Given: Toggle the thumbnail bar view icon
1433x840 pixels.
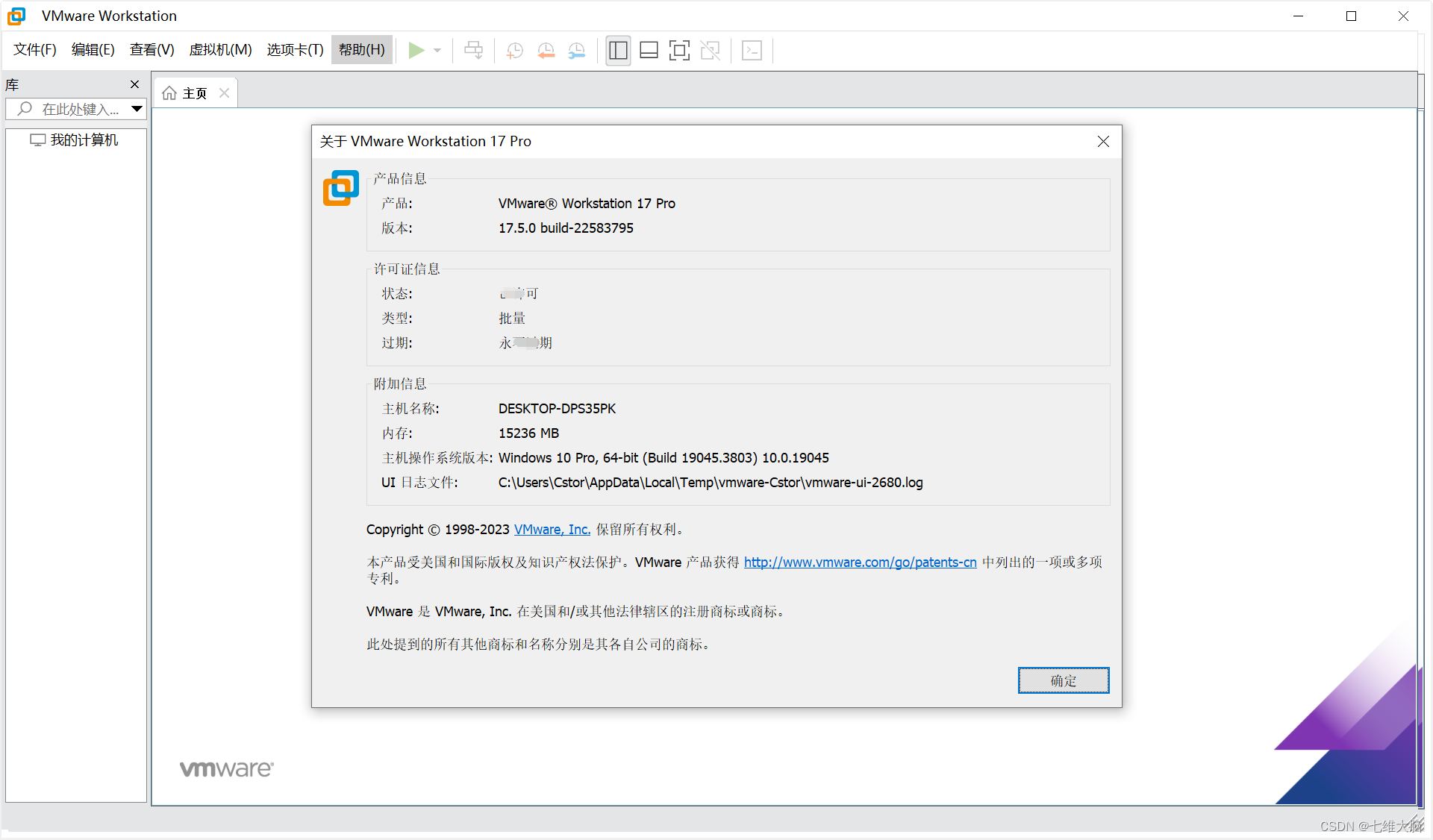Looking at the screenshot, I should coord(649,50).
